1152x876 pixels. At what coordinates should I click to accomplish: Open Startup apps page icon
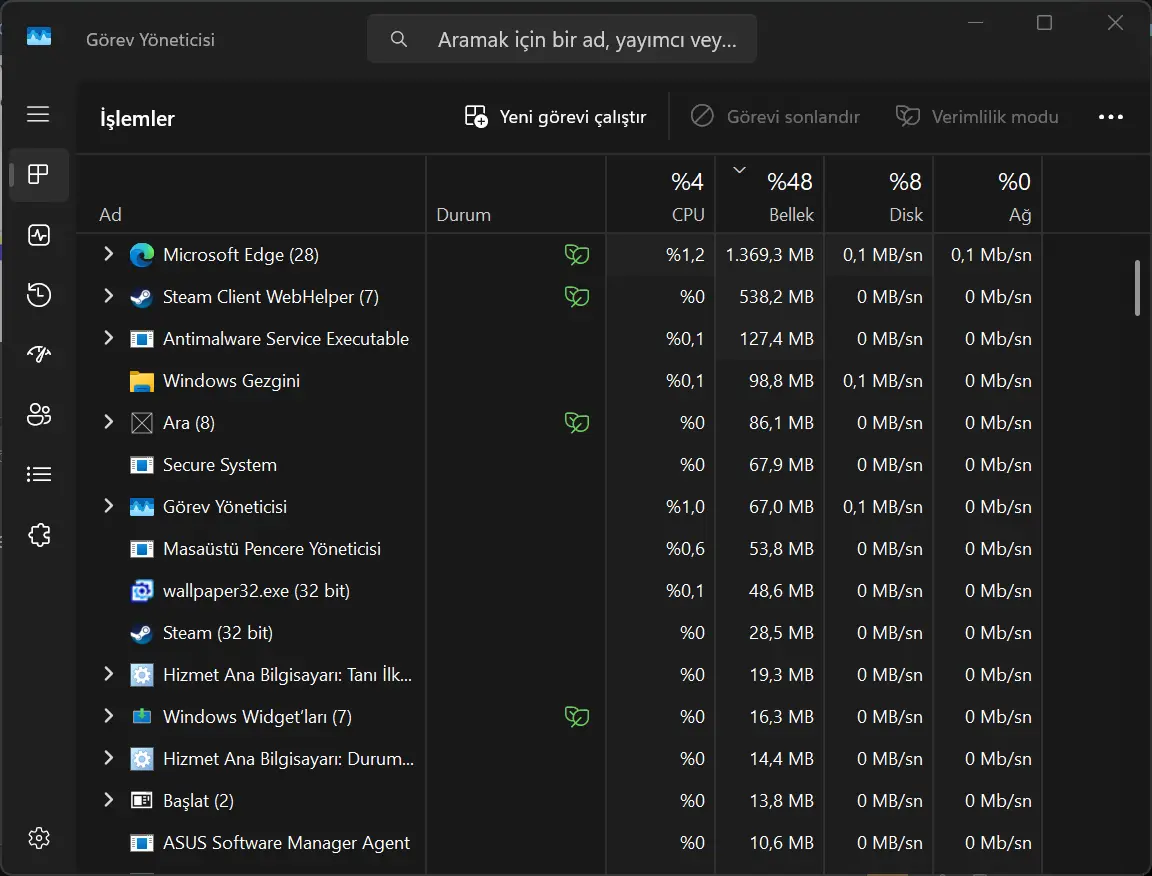pos(39,354)
